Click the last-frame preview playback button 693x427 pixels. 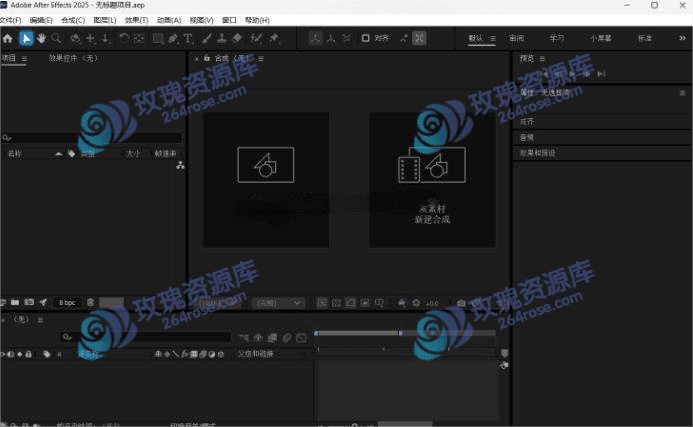[602, 74]
